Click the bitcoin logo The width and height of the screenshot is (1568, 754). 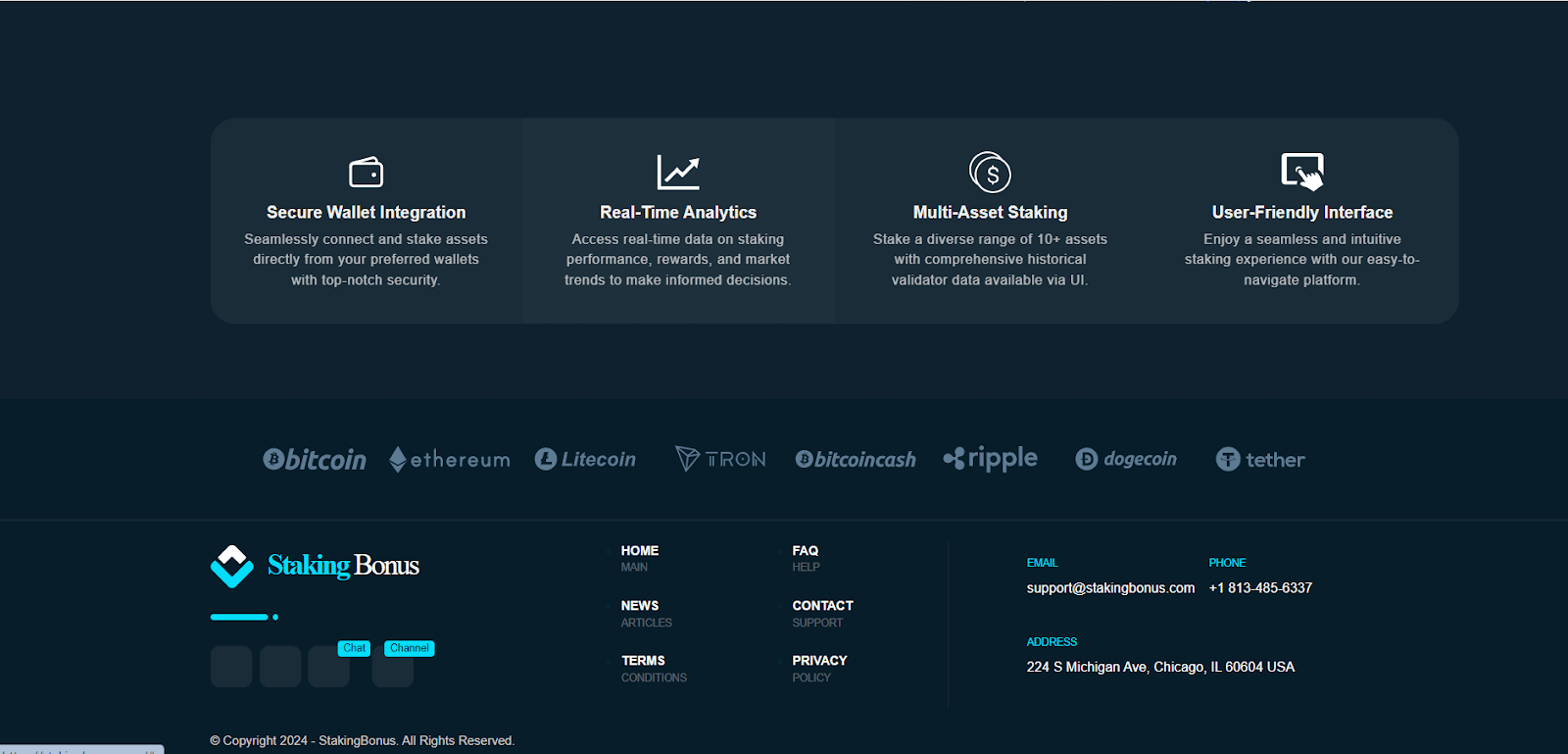click(x=315, y=459)
